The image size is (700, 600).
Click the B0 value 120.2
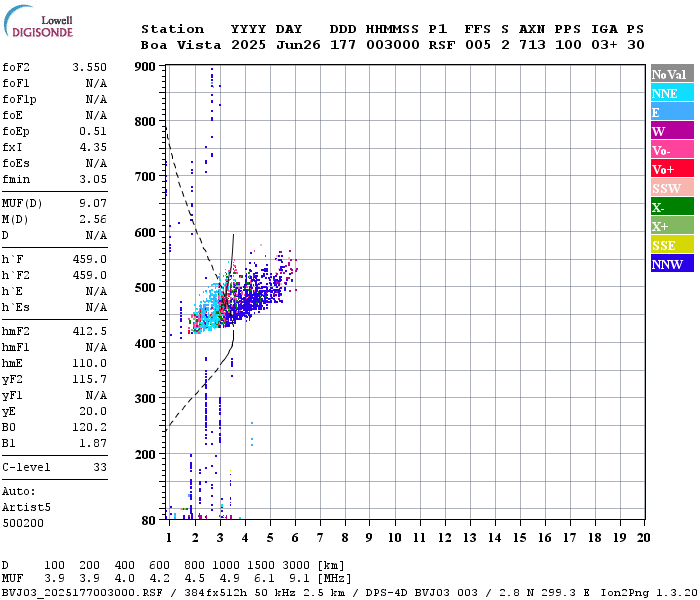tap(90, 428)
